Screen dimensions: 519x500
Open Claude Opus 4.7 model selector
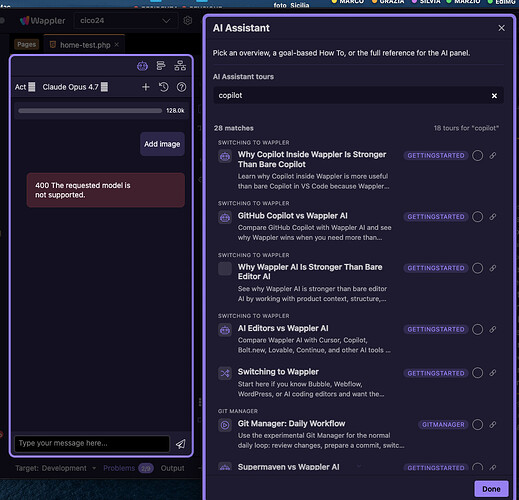(75, 87)
